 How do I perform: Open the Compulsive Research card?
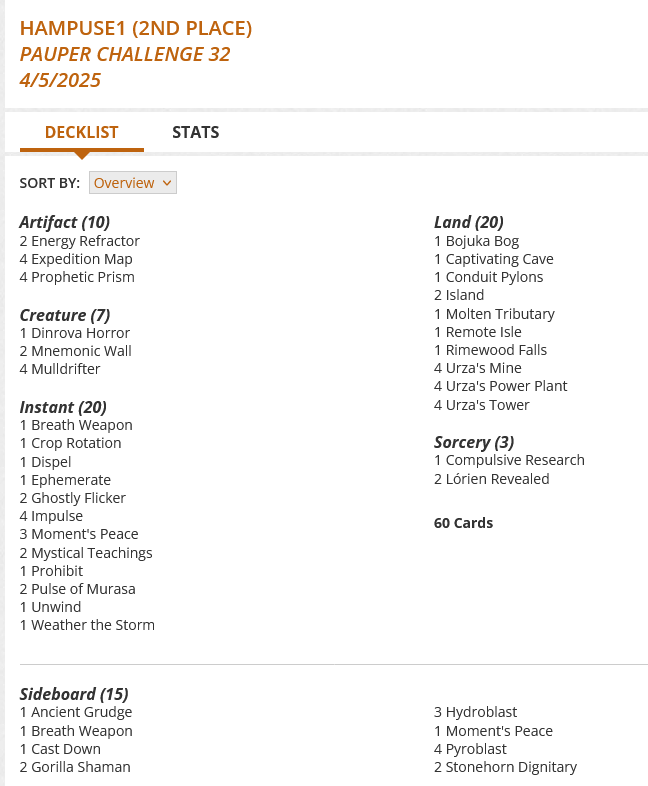[515, 460]
